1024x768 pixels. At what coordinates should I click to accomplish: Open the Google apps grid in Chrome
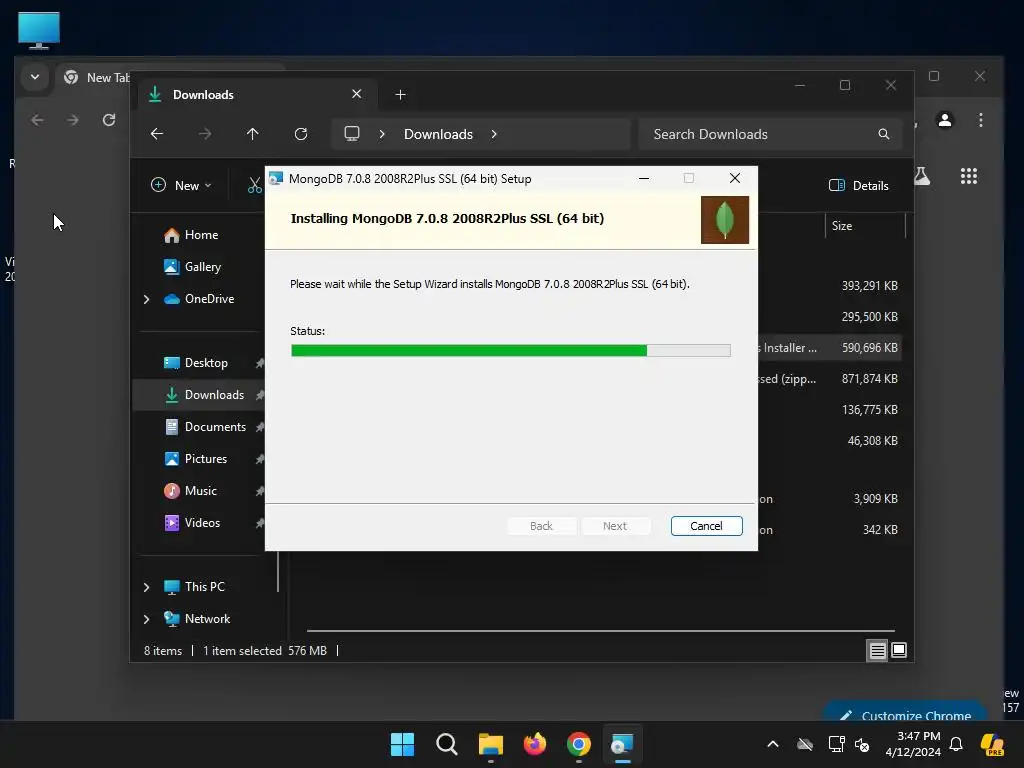tap(968, 176)
